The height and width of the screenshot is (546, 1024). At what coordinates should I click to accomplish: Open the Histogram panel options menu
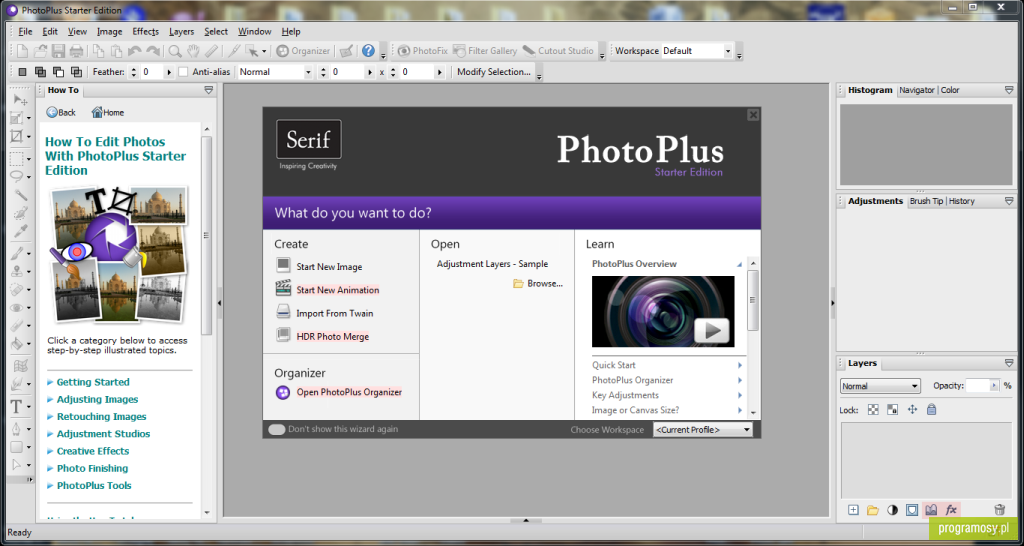(x=1009, y=90)
